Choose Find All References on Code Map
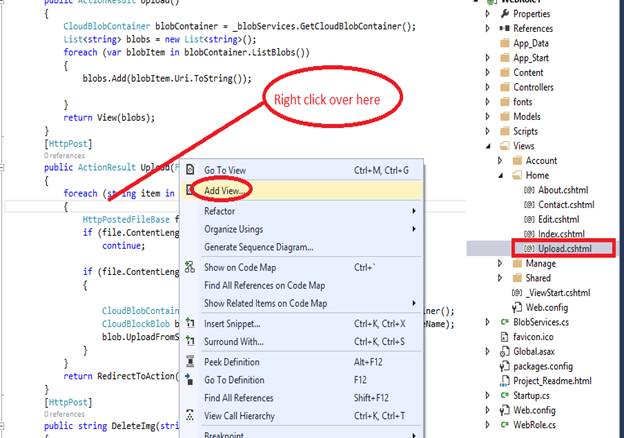 tap(302, 285)
